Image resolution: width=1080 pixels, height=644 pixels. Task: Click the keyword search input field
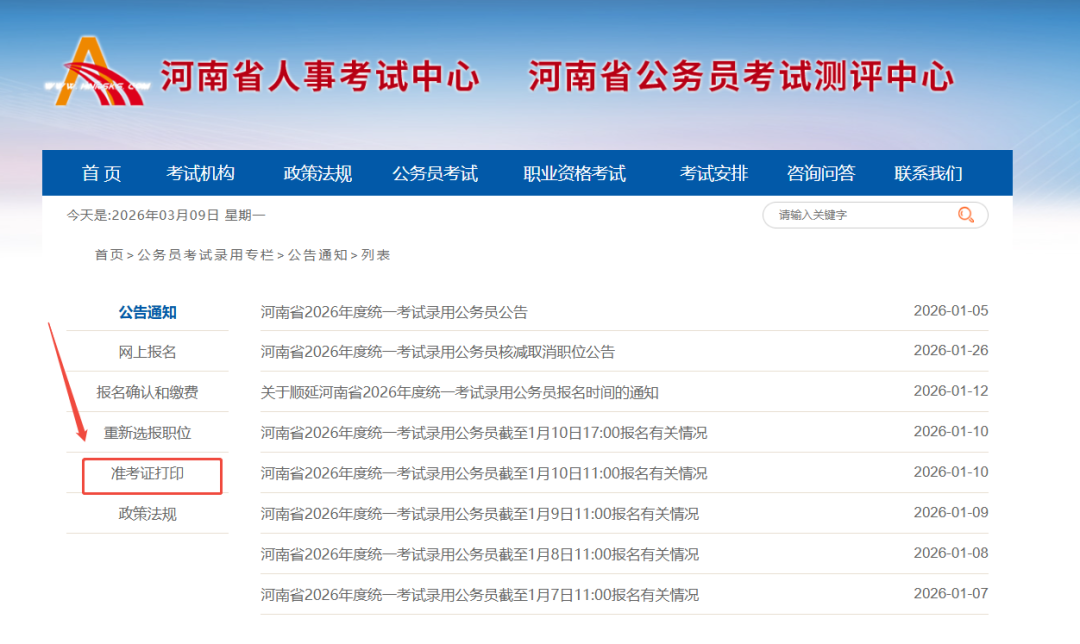click(x=860, y=215)
